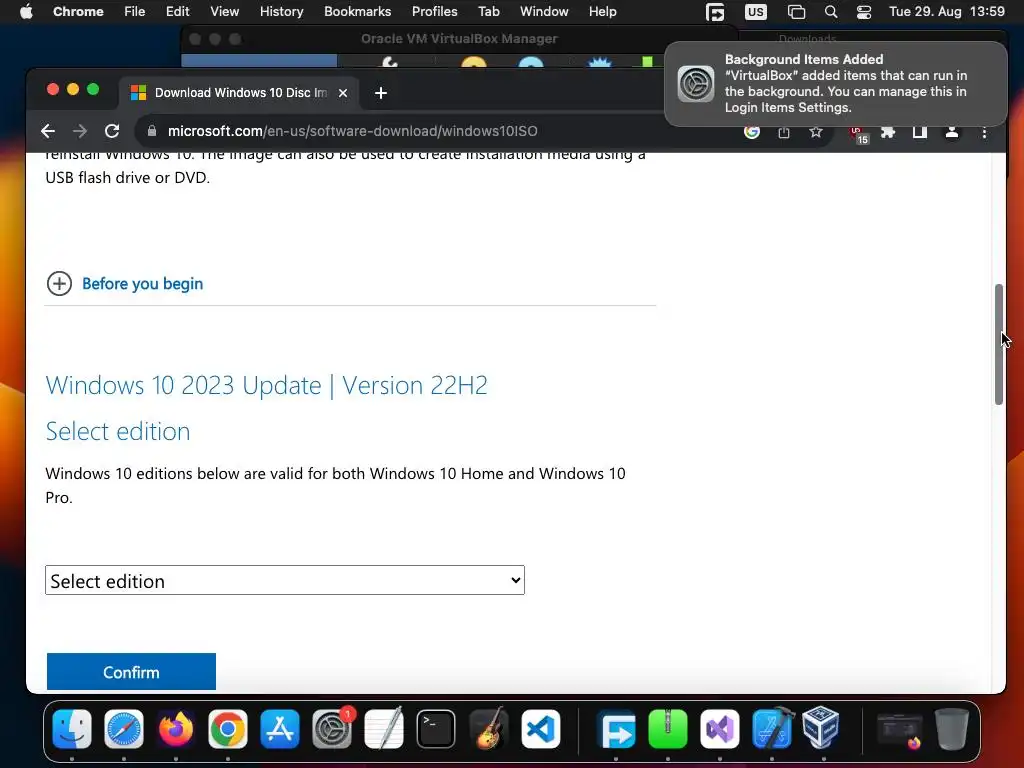Click the blue arrow app in the Dock
Image resolution: width=1024 pixels, height=768 pixels.
616,729
